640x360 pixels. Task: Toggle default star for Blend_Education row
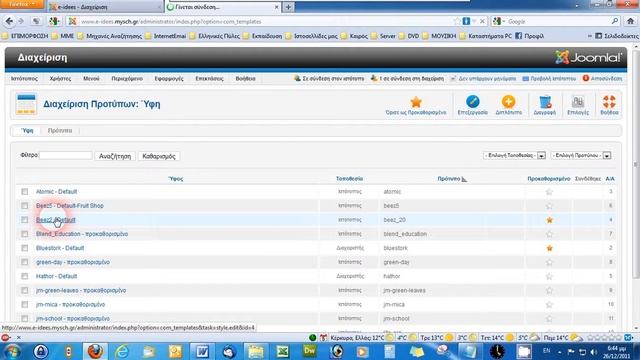pyautogui.click(x=549, y=234)
